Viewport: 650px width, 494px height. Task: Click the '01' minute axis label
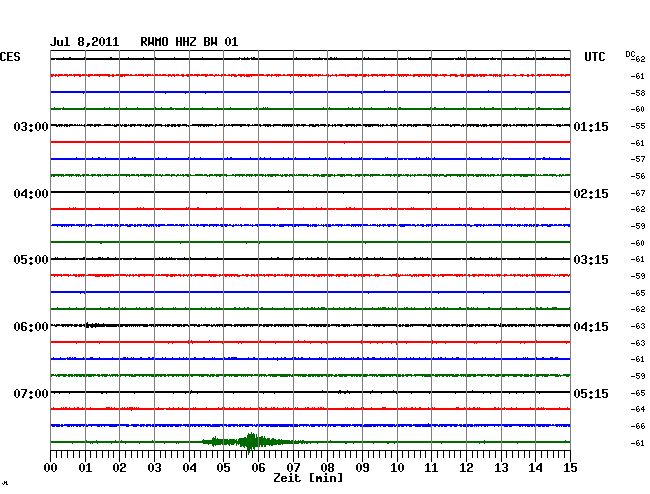tap(85, 468)
